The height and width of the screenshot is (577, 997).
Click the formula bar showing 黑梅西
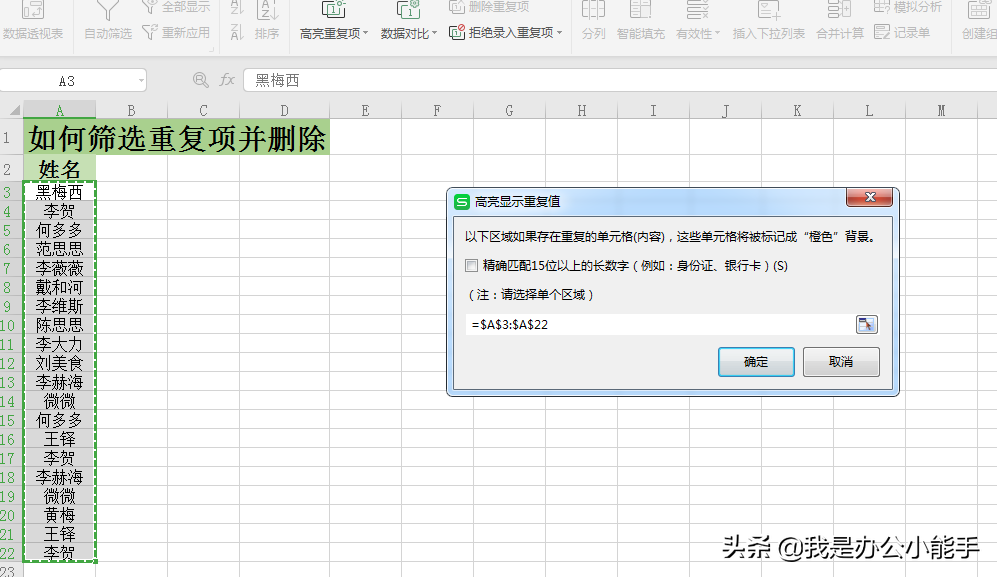620,80
